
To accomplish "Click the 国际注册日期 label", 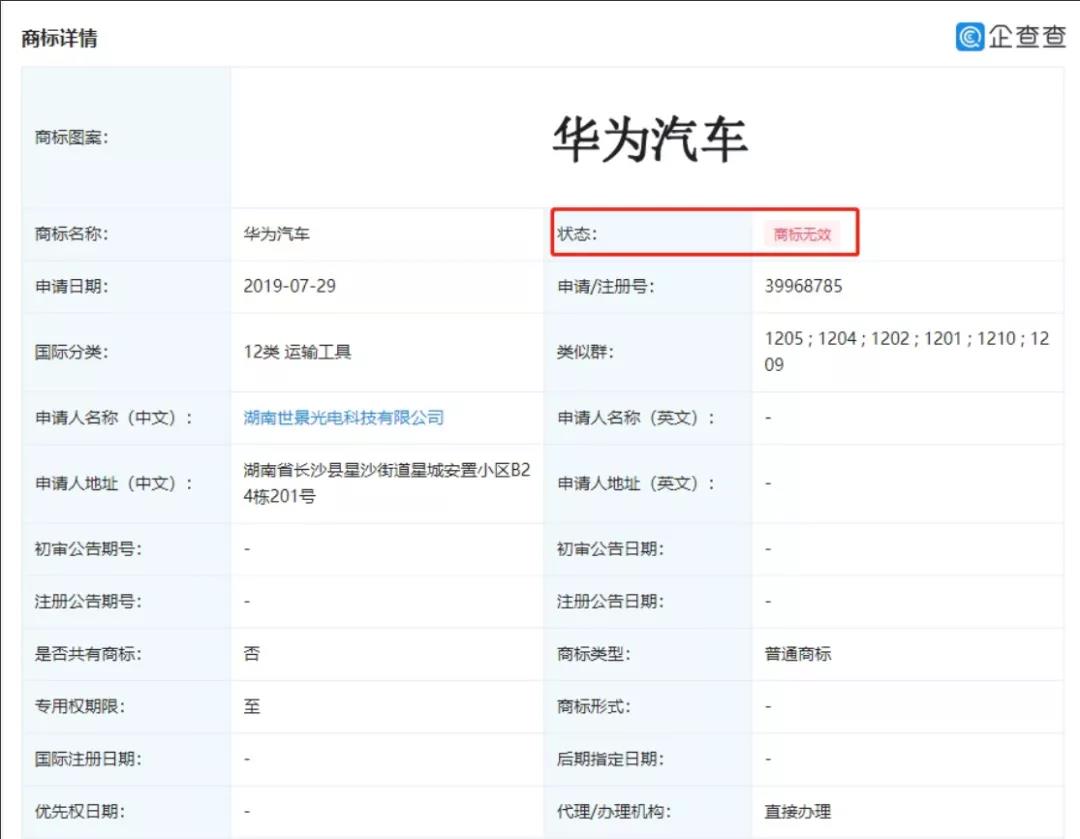I will pyautogui.click(x=88, y=759).
